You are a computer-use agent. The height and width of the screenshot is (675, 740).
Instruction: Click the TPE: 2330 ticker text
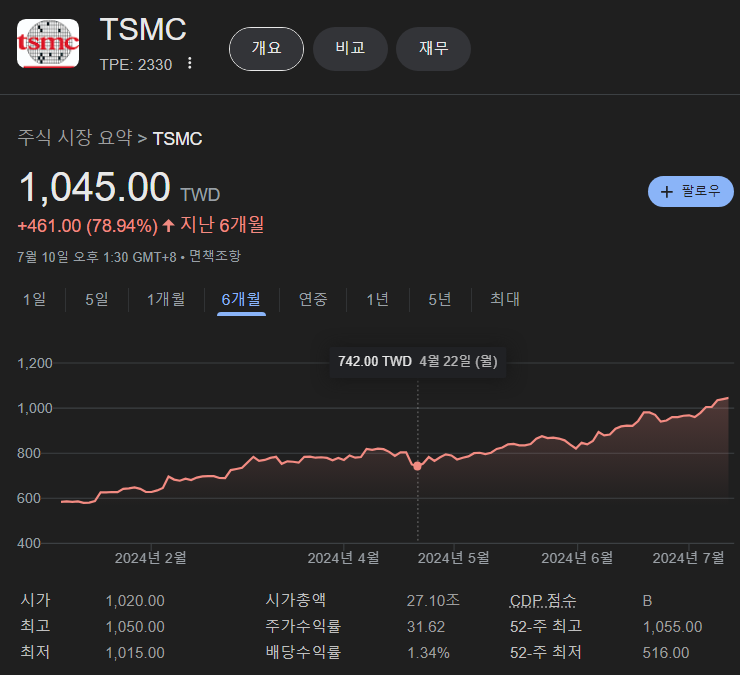136,65
